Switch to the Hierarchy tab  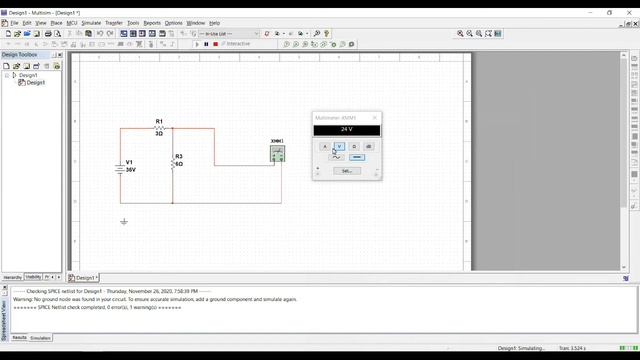[x=13, y=278]
